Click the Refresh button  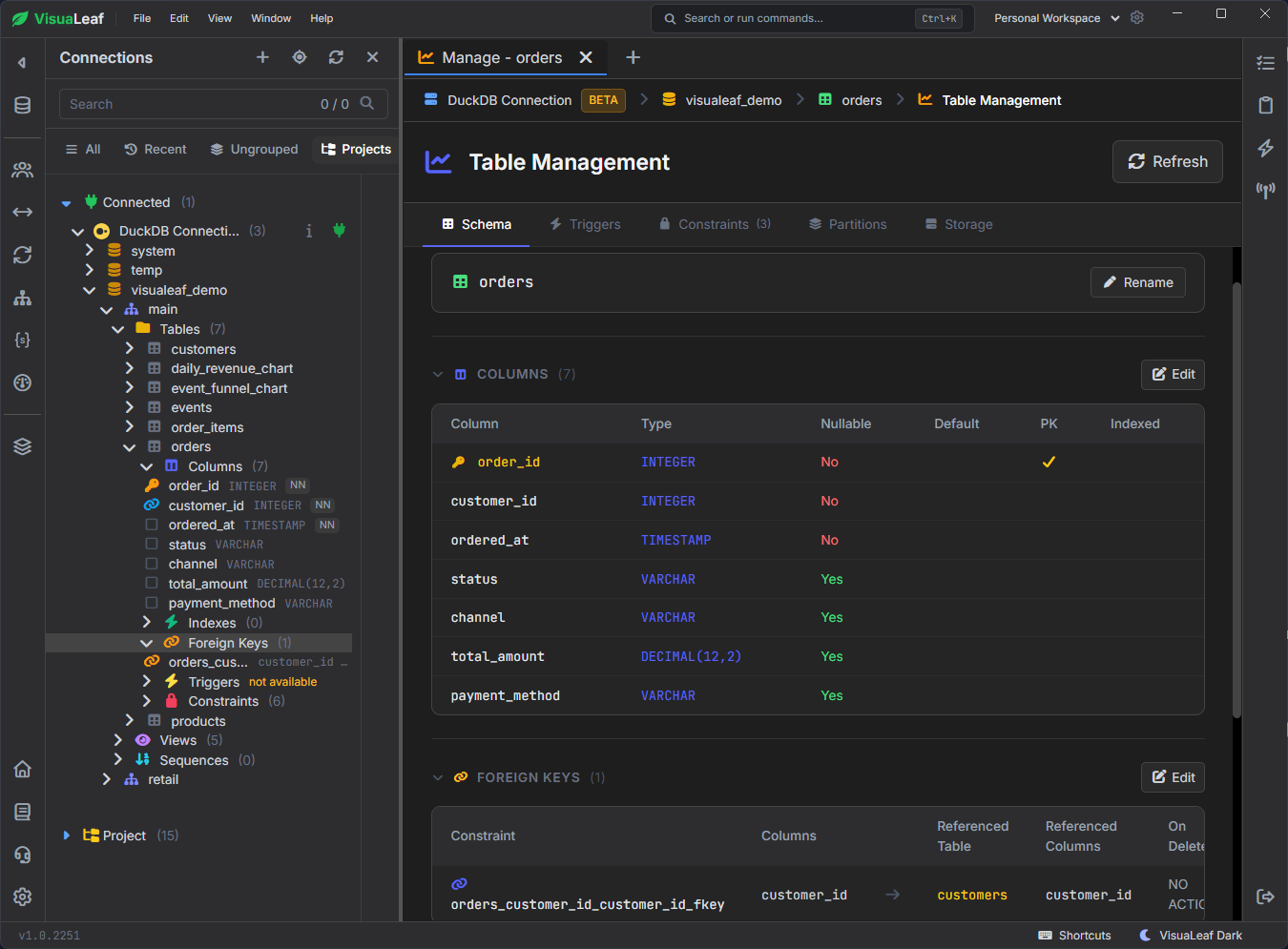click(1167, 162)
